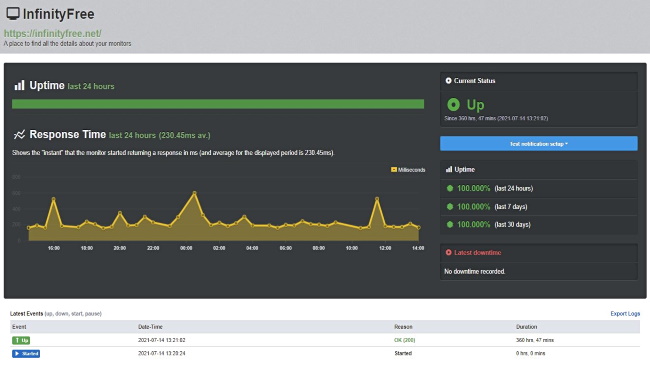This screenshot has height=365, width=650.
Task: Click the green 24-hour uptime bar
Action: 218,104
